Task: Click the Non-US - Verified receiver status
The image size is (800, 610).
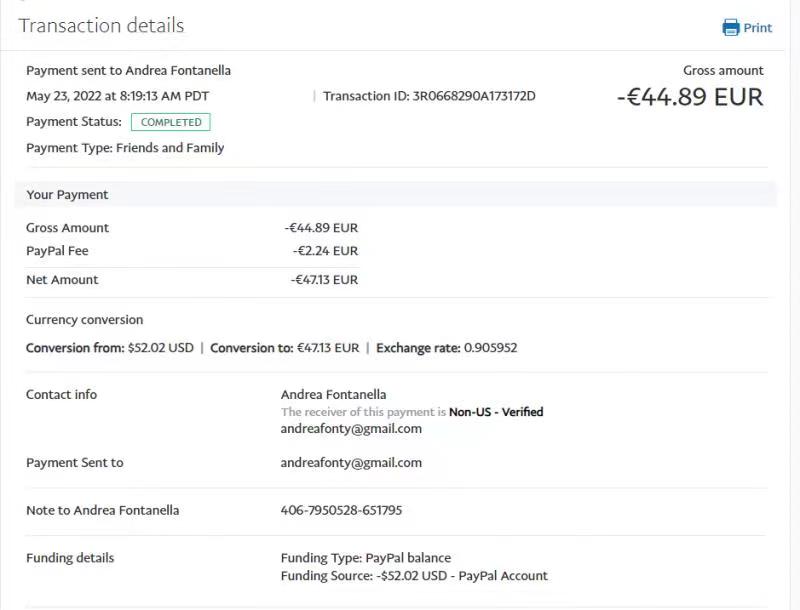Action: pos(496,411)
